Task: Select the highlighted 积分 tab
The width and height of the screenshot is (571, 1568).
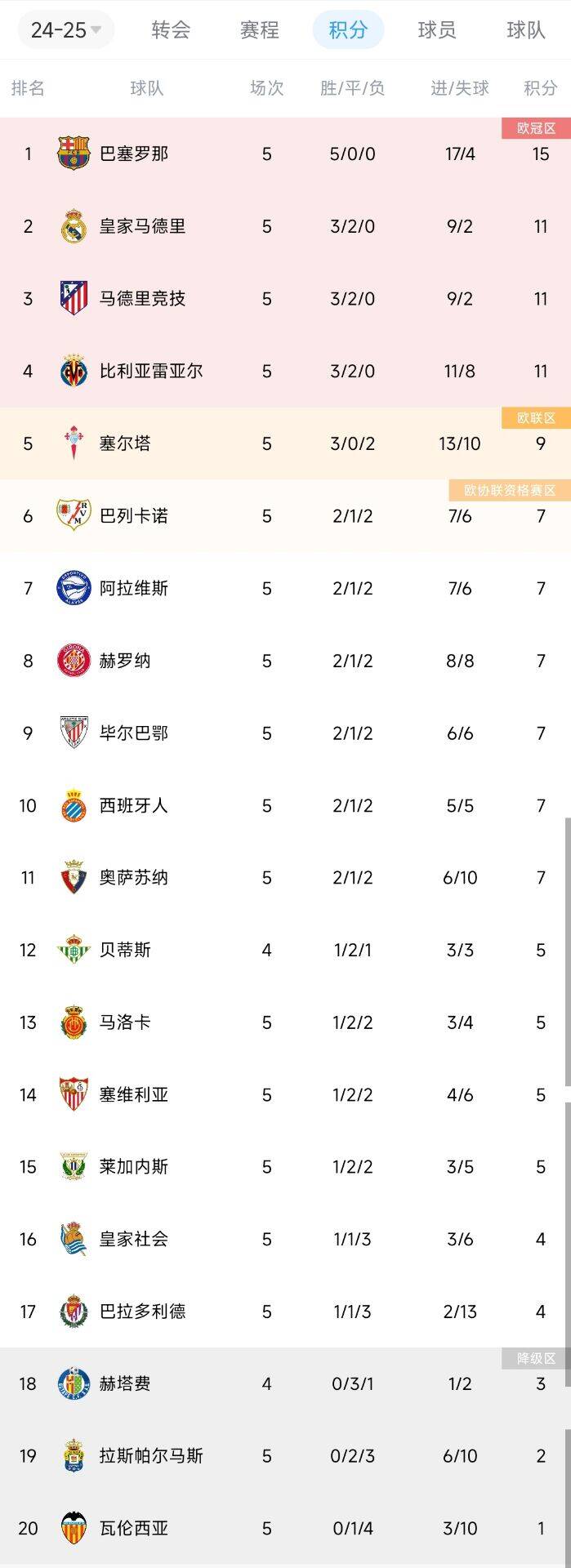Action: point(349,30)
